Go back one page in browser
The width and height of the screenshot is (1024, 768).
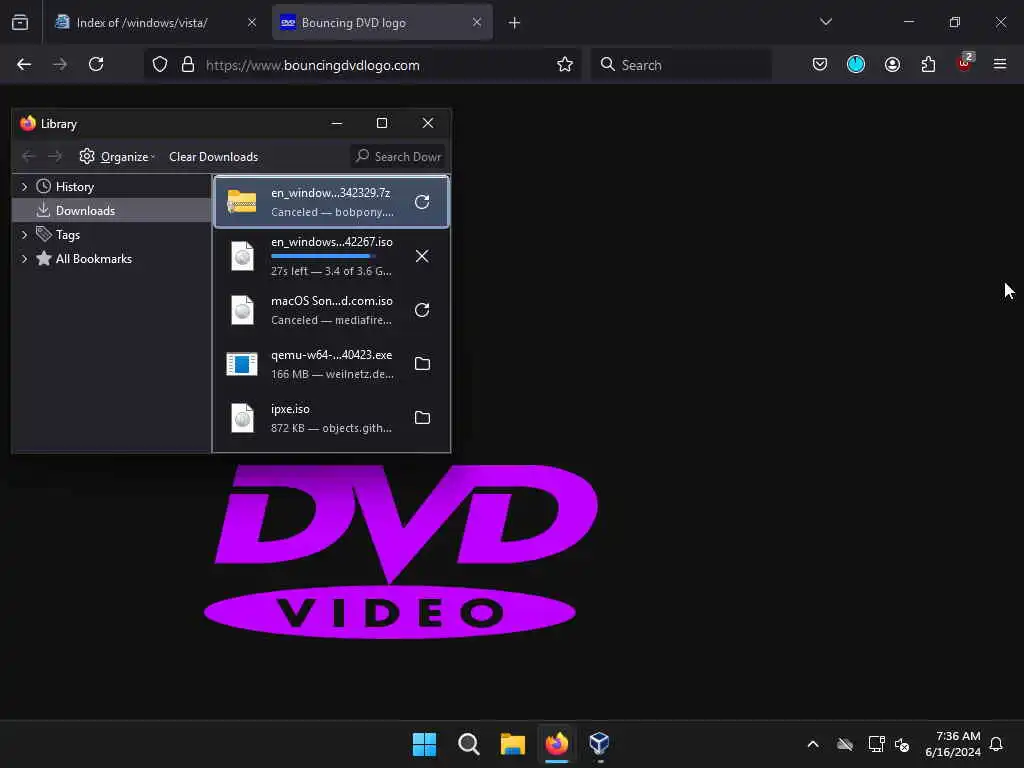coord(24,64)
